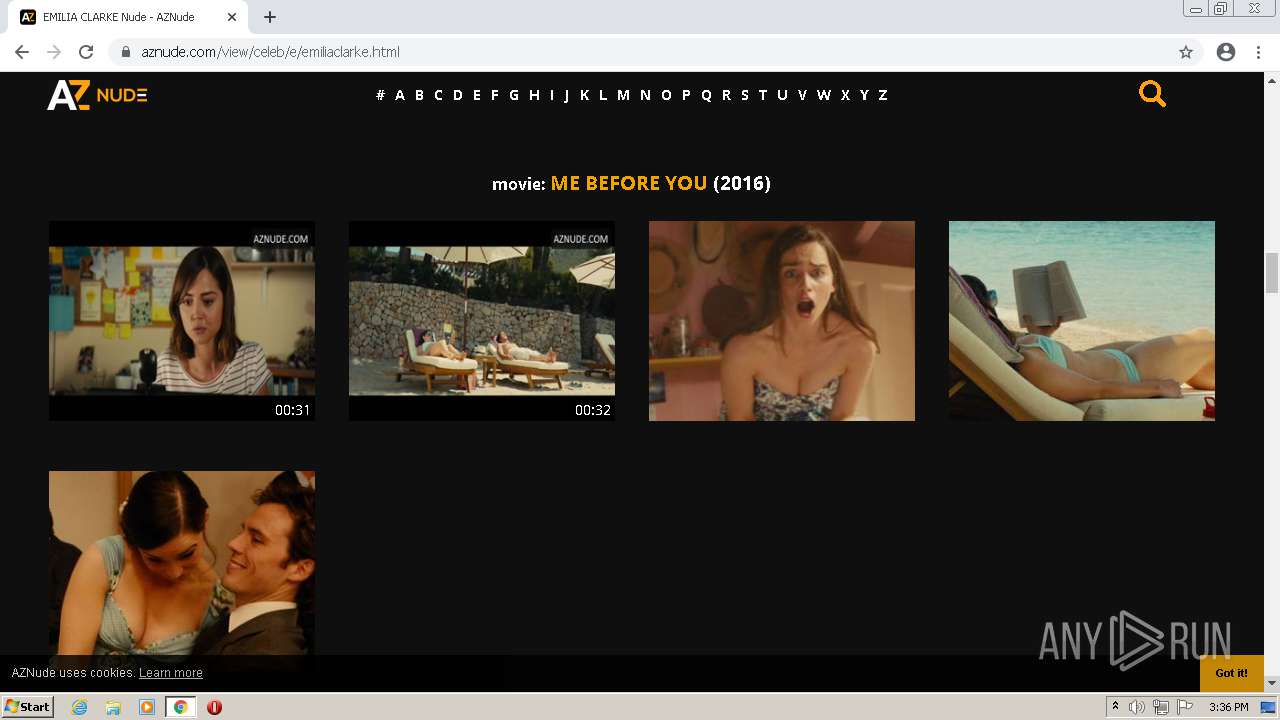This screenshot has height=720, width=1280.
Task: Open a new browser tab with plus
Action: tap(270, 17)
